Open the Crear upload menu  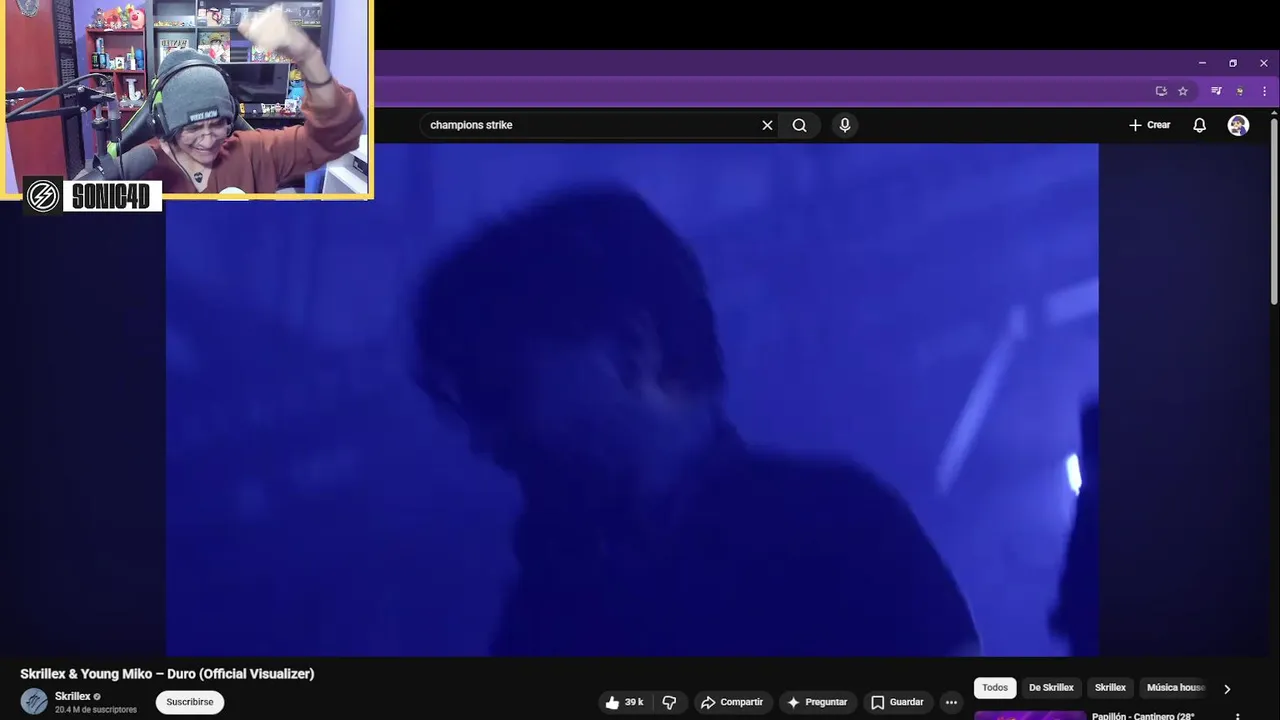1149,125
